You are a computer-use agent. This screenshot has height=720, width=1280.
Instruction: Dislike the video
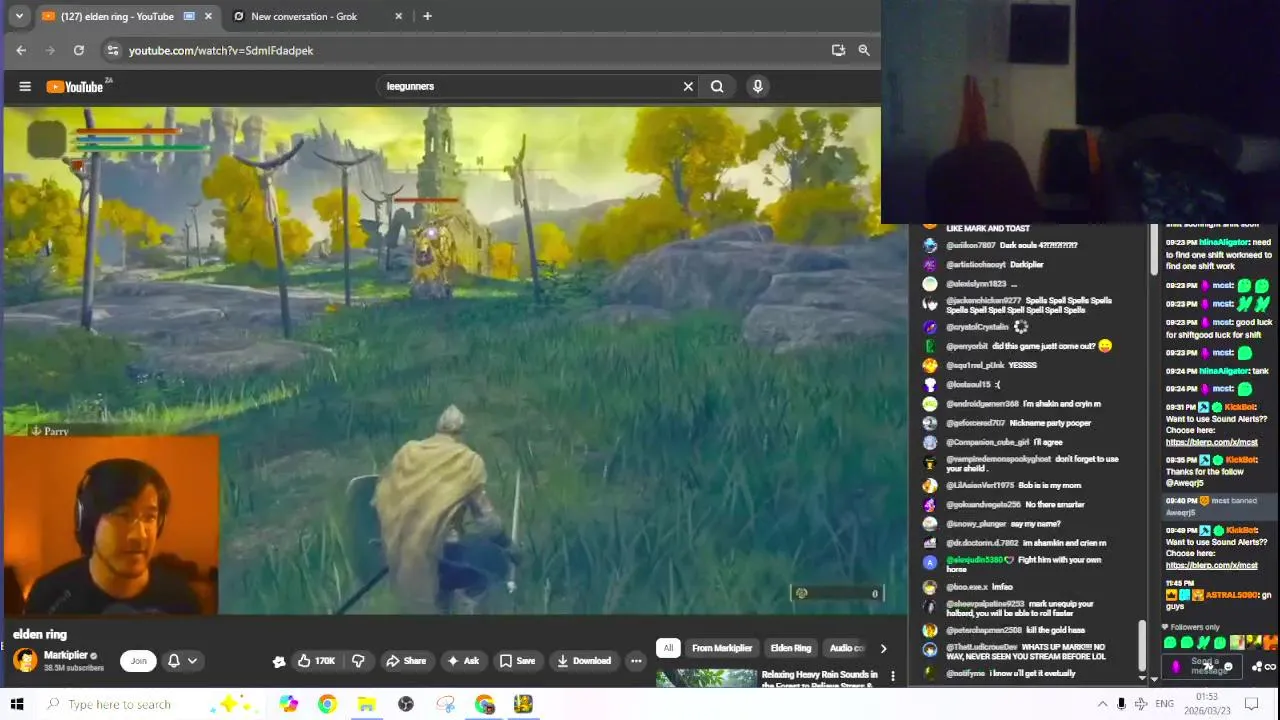pos(358,661)
